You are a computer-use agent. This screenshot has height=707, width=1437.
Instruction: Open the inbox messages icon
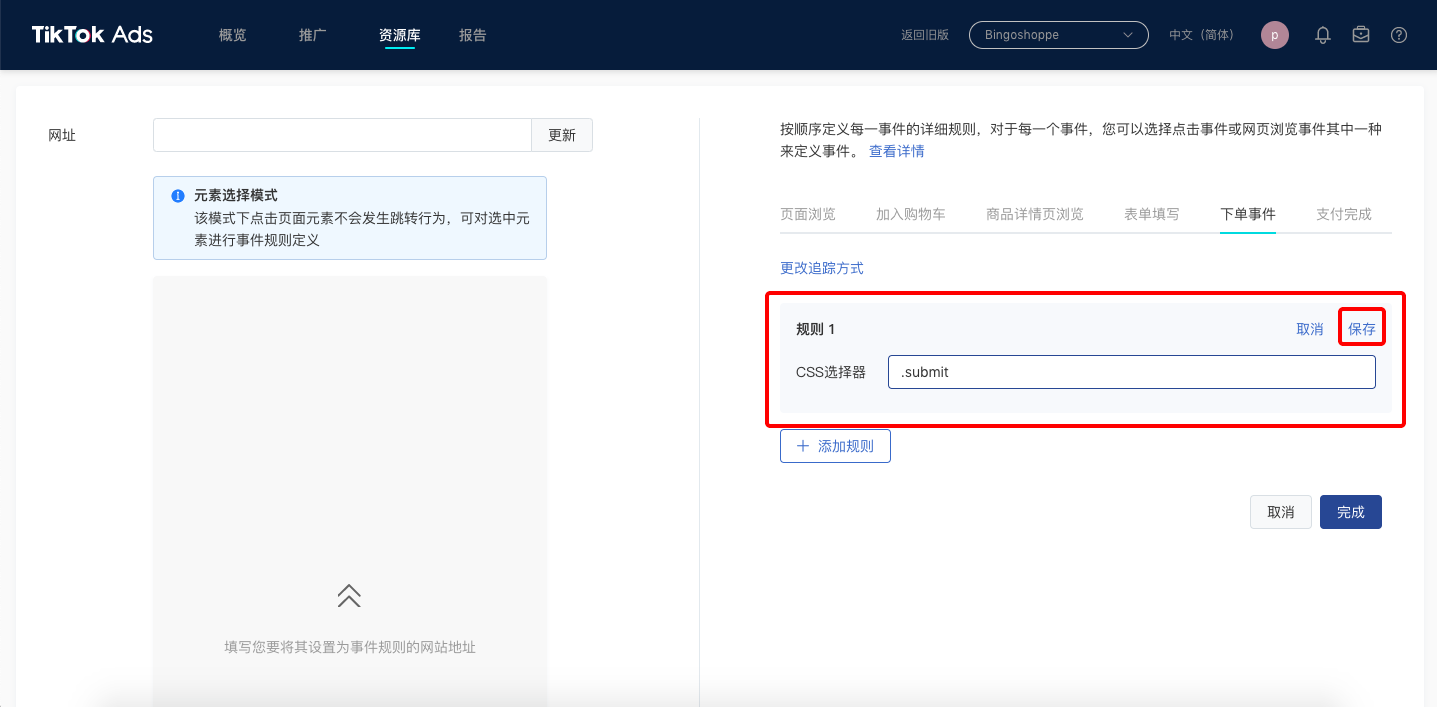[1361, 35]
